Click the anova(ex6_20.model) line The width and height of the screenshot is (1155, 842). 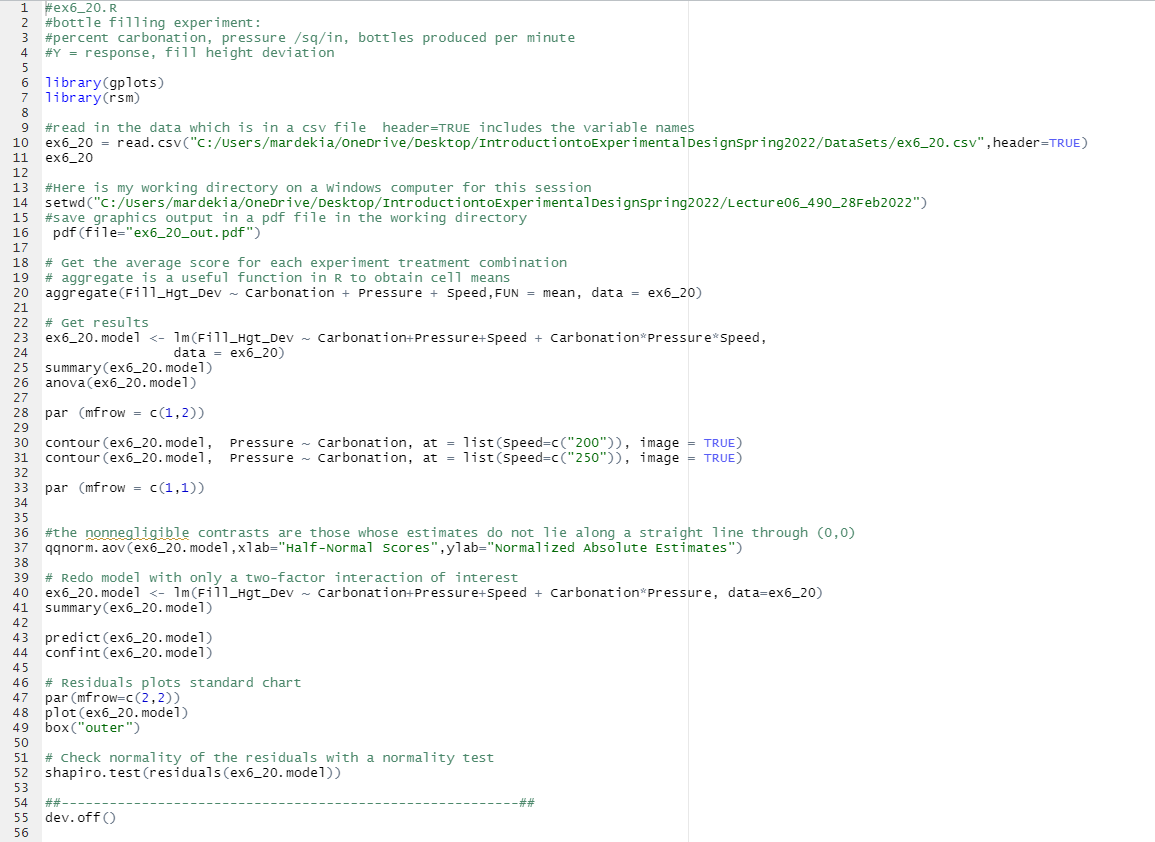pyautogui.click(x=120, y=382)
